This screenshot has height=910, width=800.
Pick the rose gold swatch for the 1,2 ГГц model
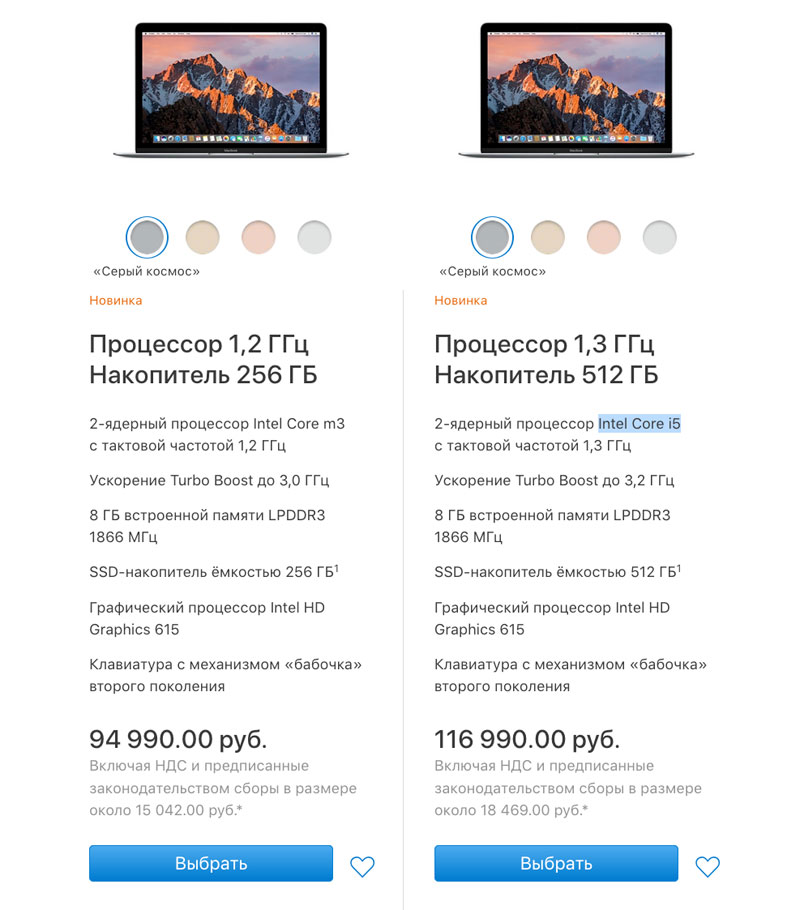[258, 238]
